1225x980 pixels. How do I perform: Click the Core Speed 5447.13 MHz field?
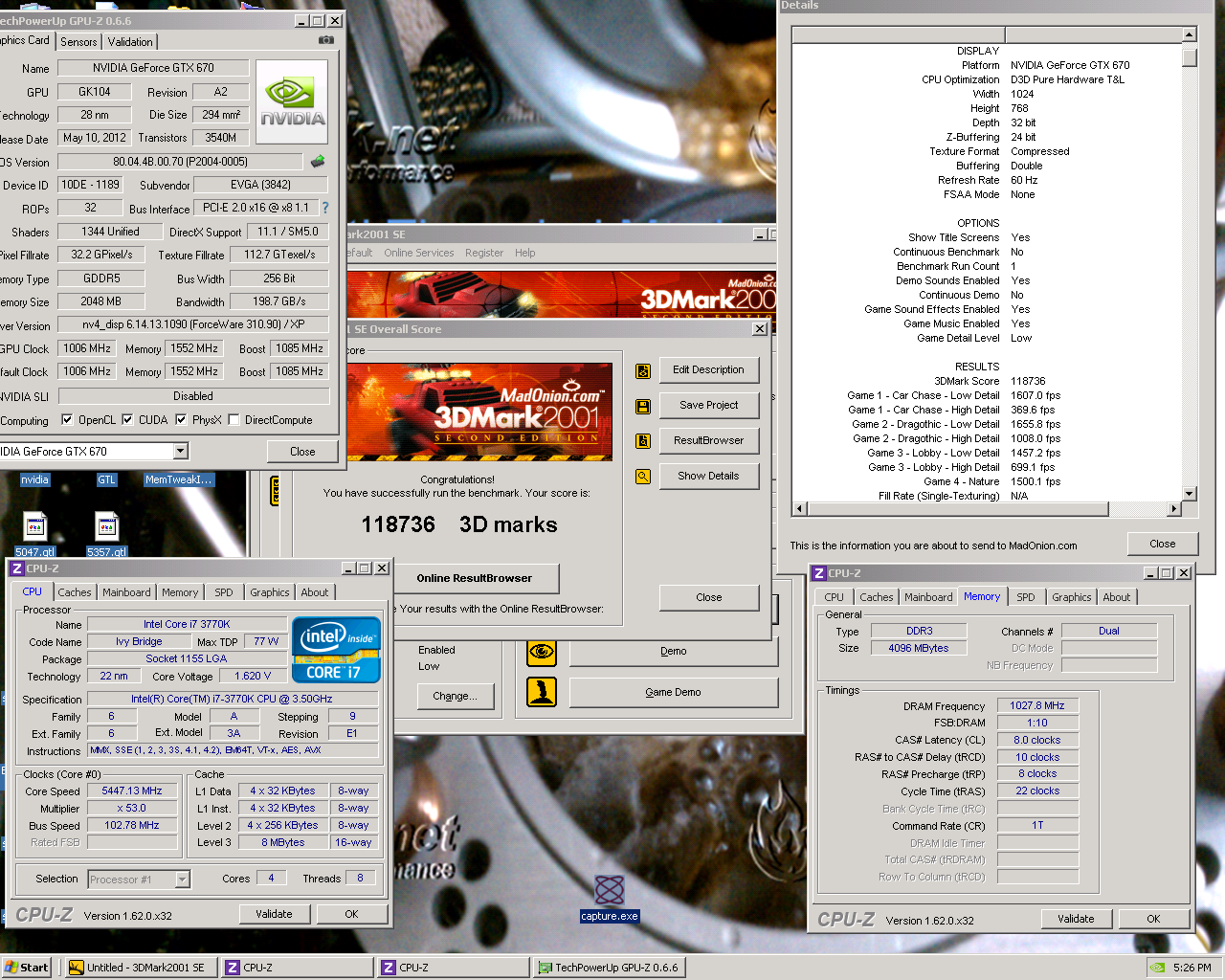(x=132, y=791)
